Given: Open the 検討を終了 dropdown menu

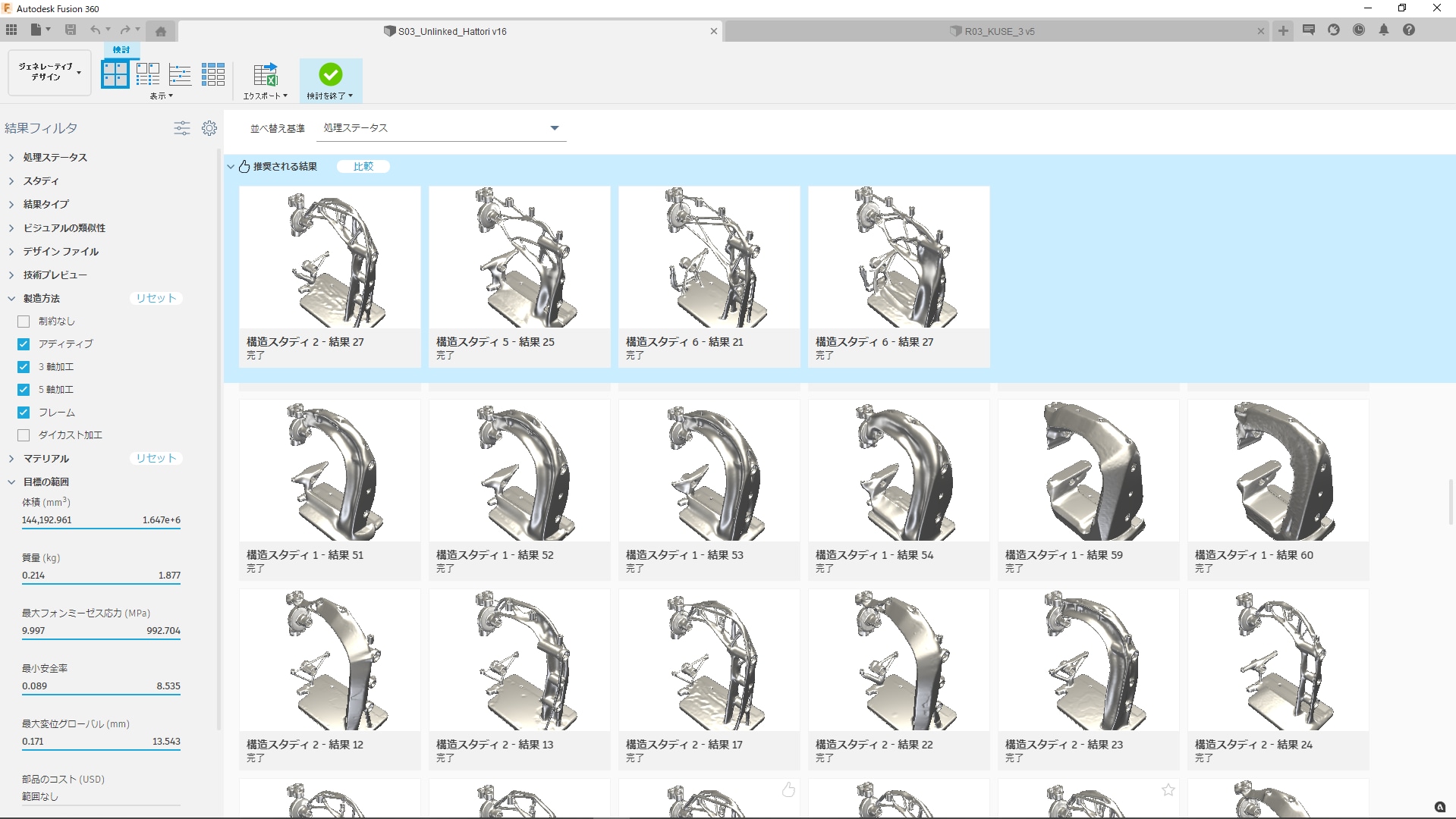Looking at the screenshot, I should [x=330, y=96].
